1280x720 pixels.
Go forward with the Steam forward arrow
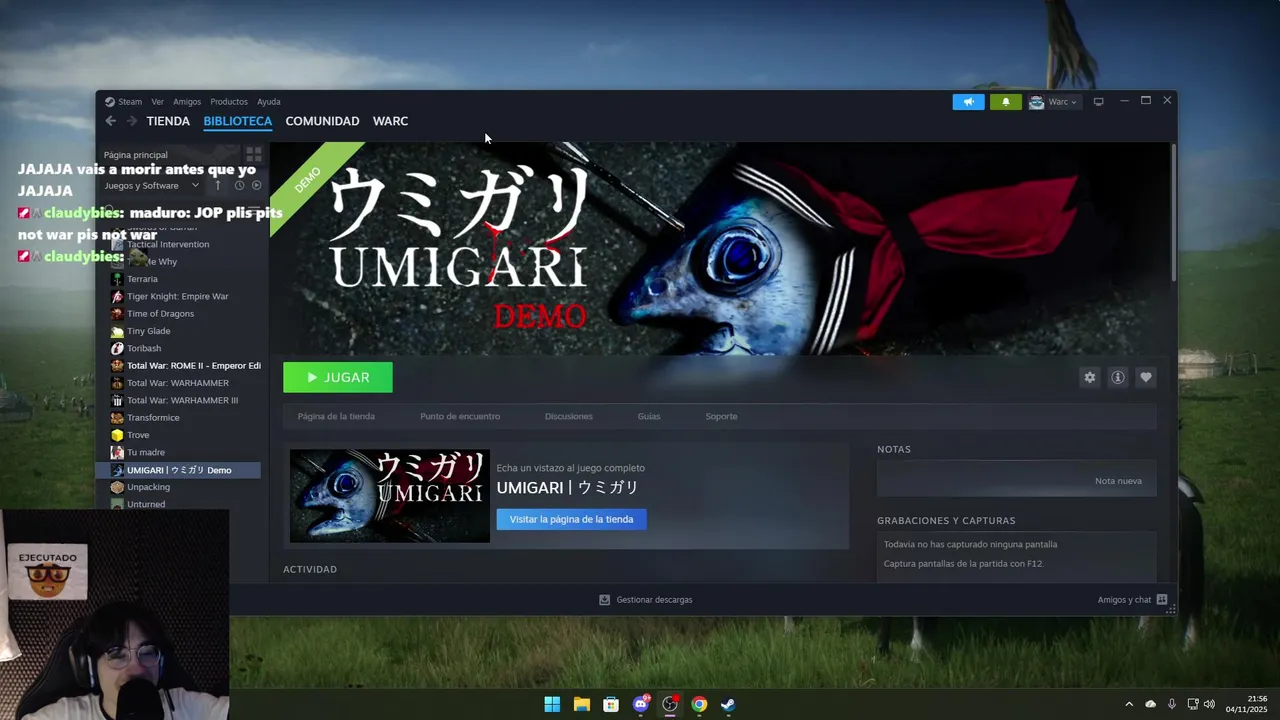131,121
